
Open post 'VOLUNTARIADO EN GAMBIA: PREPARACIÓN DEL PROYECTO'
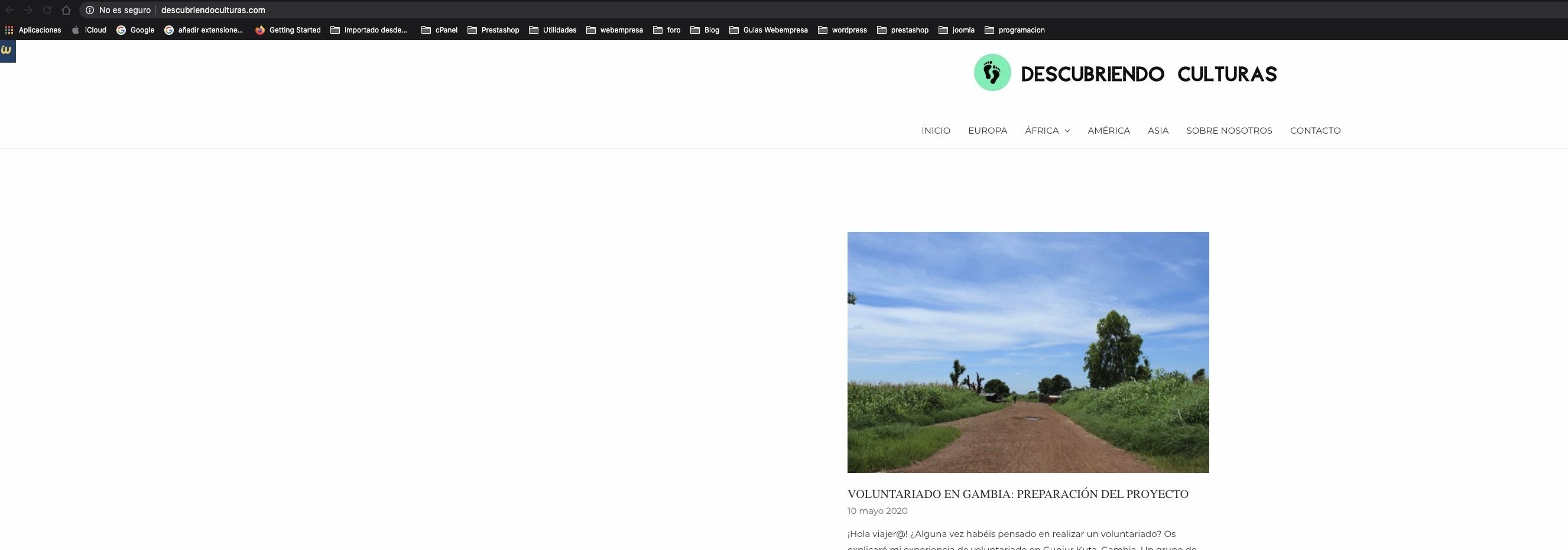(x=1018, y=494)
